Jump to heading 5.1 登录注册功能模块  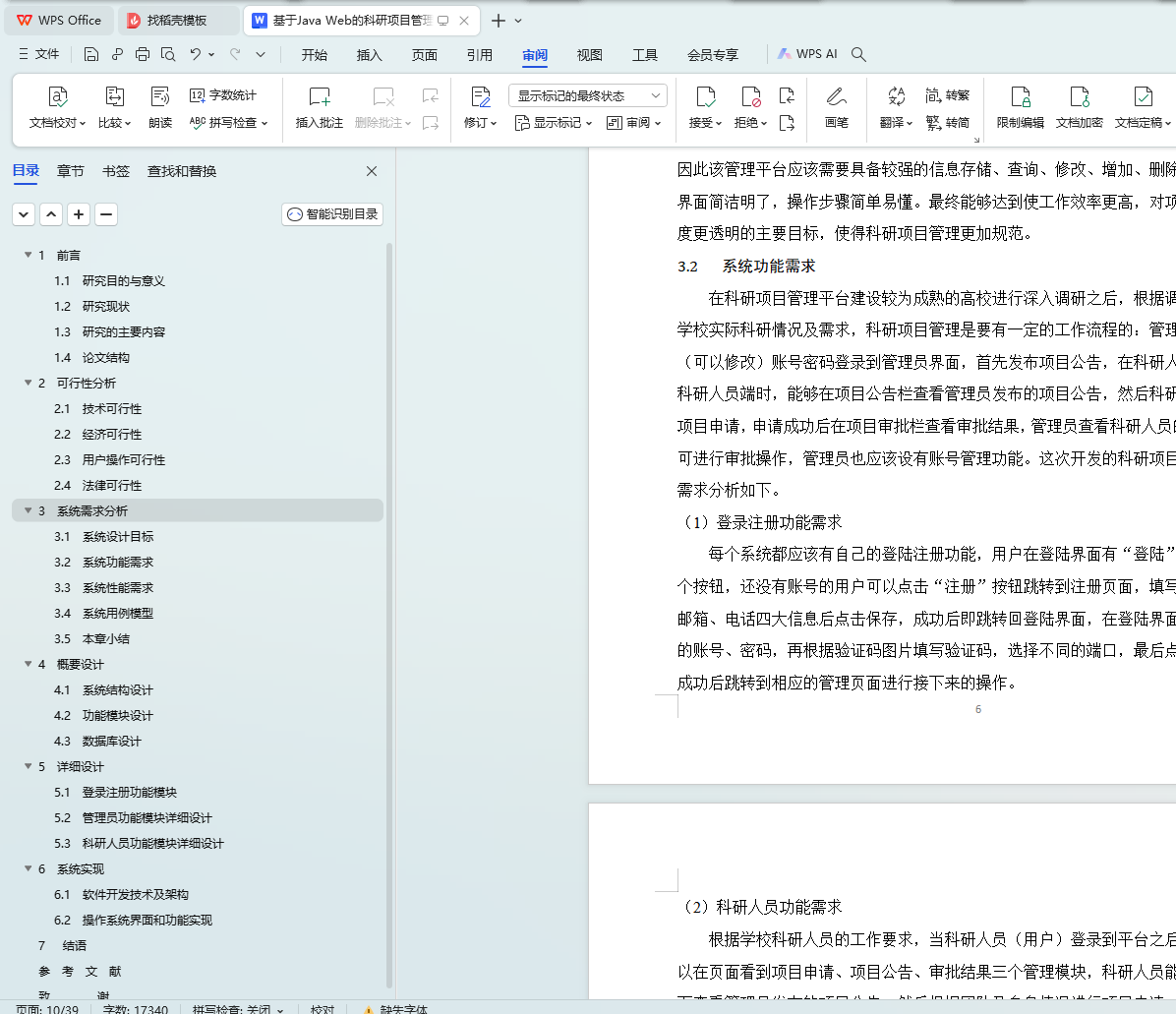pos(115,792)
